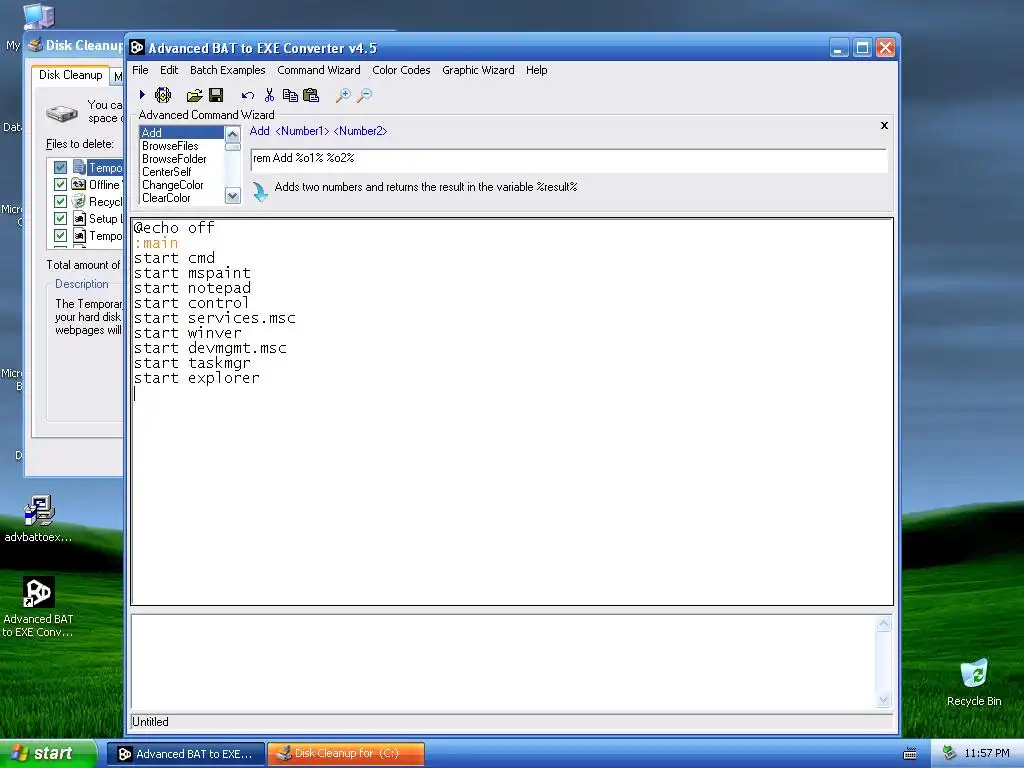Viewport: 1024px width, 768px height.
Task: Select Add in the command list
Action: (x=182, y=133)
